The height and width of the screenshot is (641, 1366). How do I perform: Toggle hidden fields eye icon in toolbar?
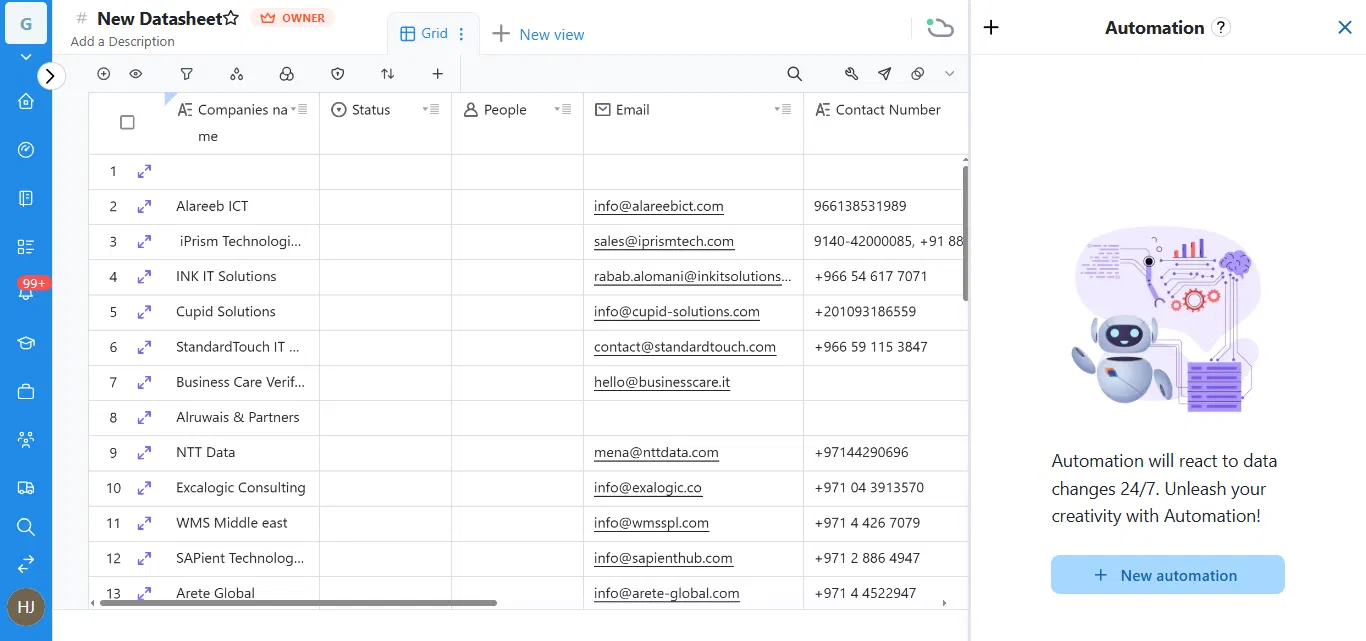136,74
